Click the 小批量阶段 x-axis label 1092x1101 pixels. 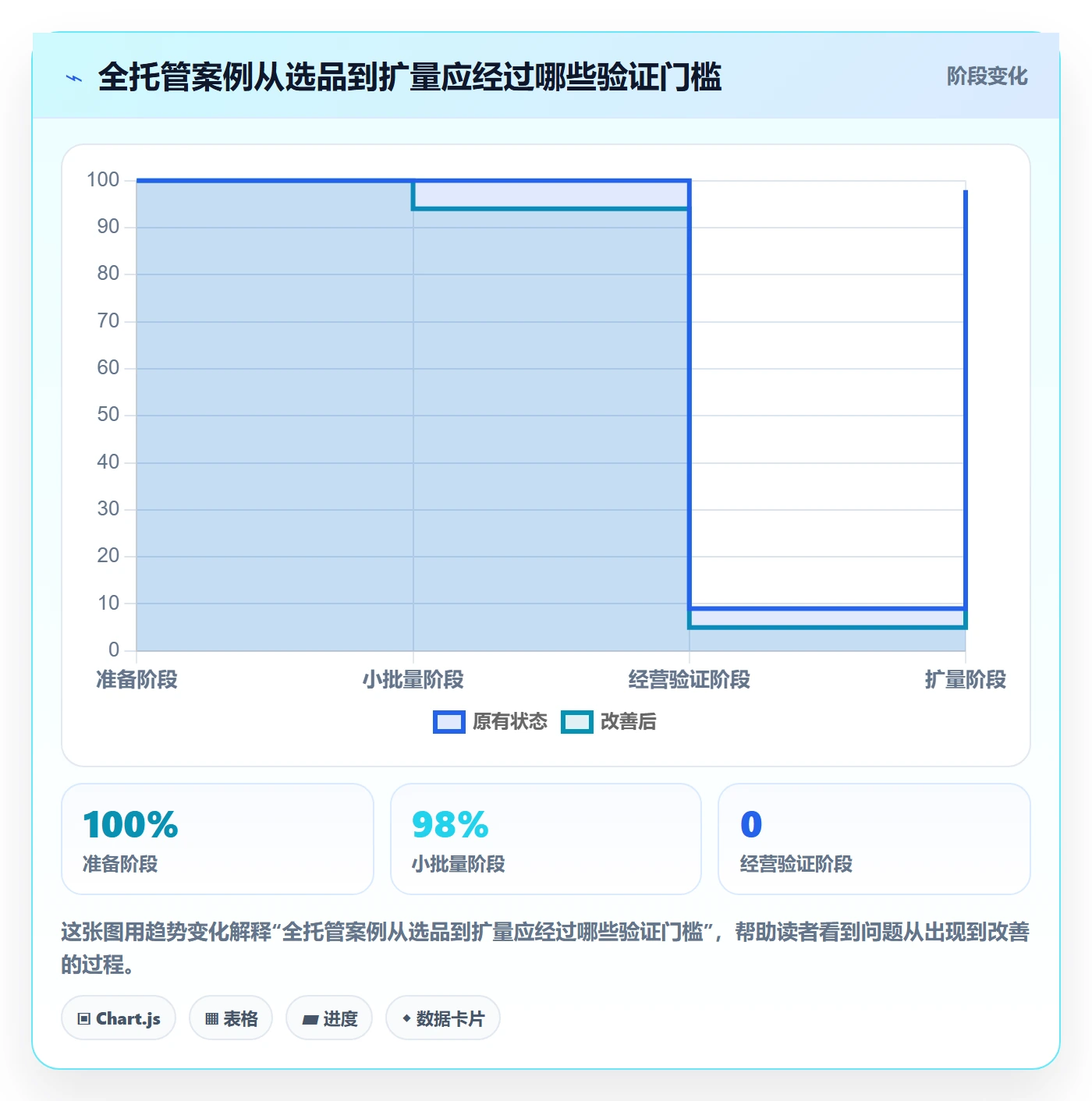[413, 680]
